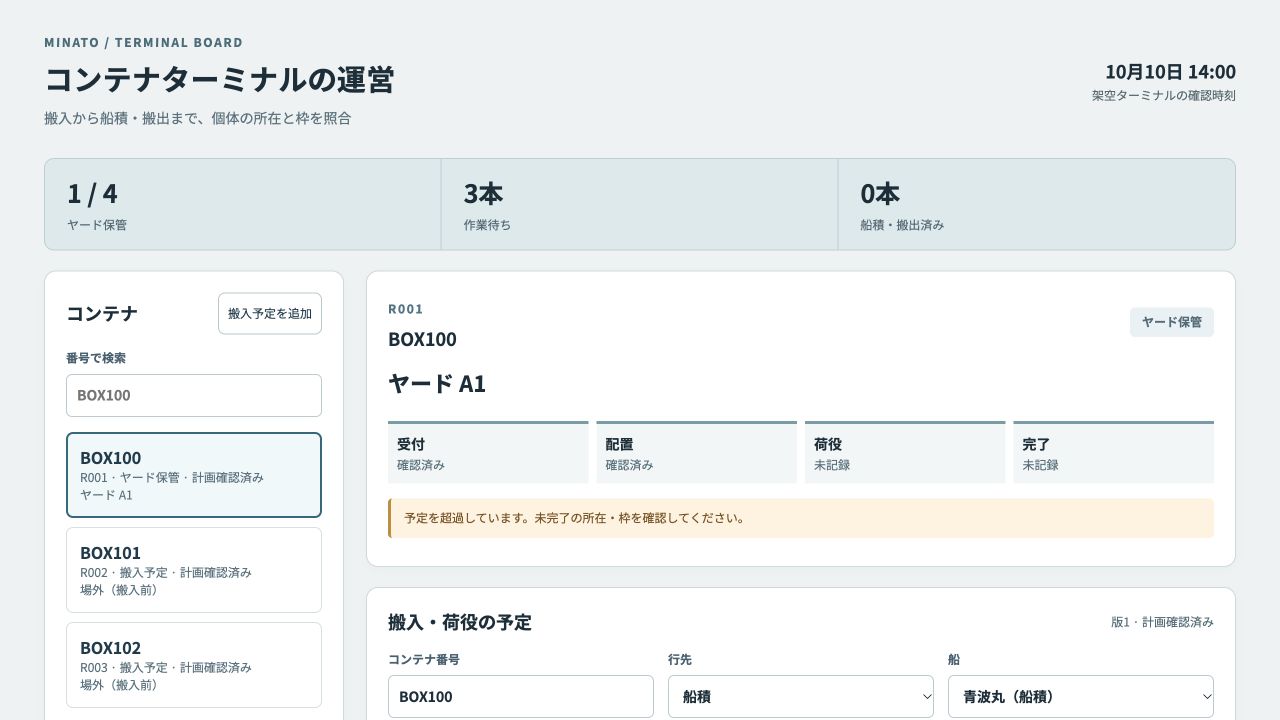
Task: Click the R001 reference code in detail panel
Action: pyautogui.click(x=406, y=309)
